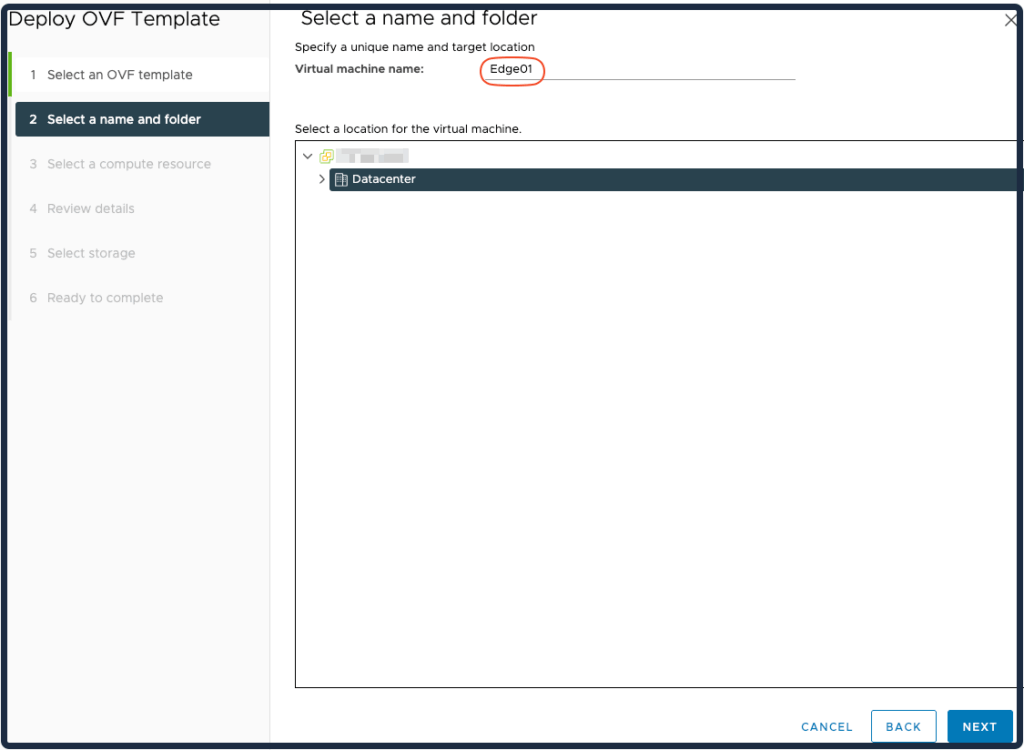Viewport: 1024px width, 750px height.
Task: Click the 'Deploy OVF Template' title
Action: pos(114,19)
